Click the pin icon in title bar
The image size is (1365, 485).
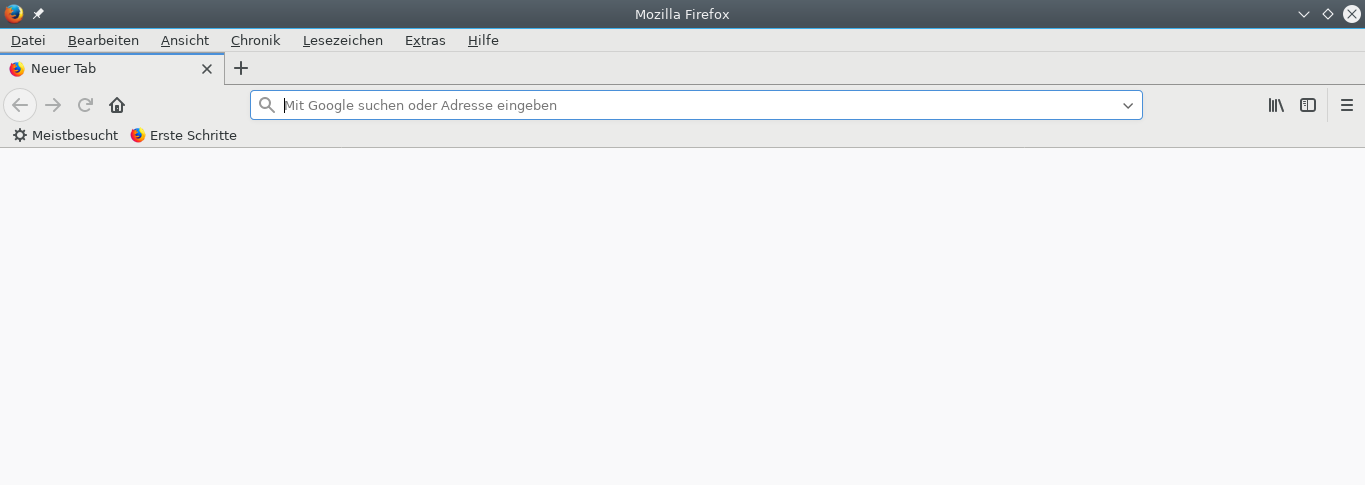tap(38, 14)
